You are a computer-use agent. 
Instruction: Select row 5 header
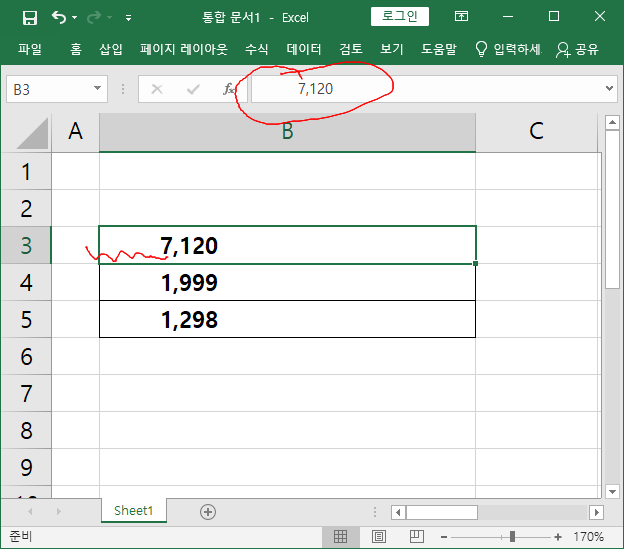tap(26, 319)
